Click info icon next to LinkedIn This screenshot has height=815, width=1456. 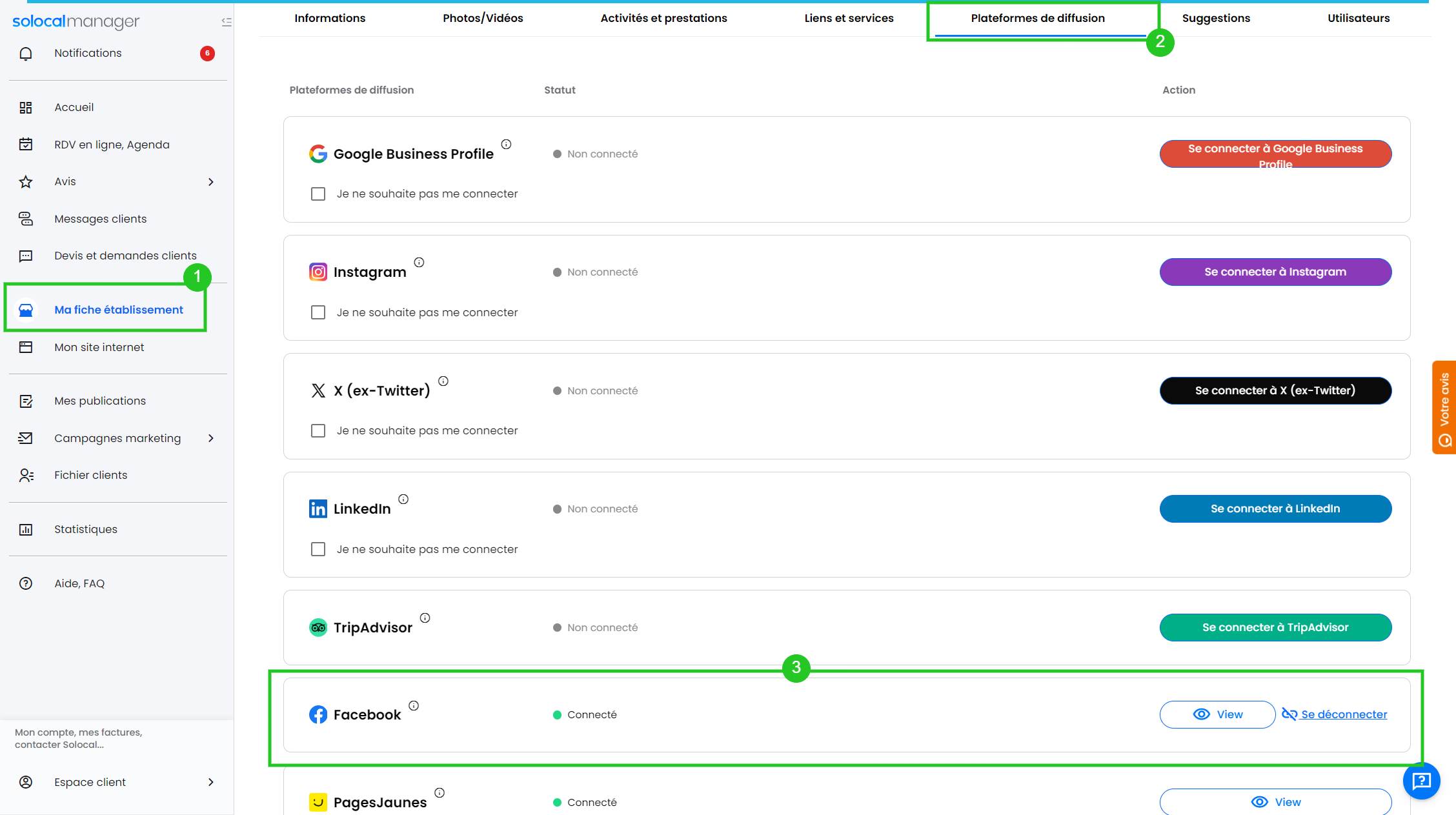click(403, 499)
